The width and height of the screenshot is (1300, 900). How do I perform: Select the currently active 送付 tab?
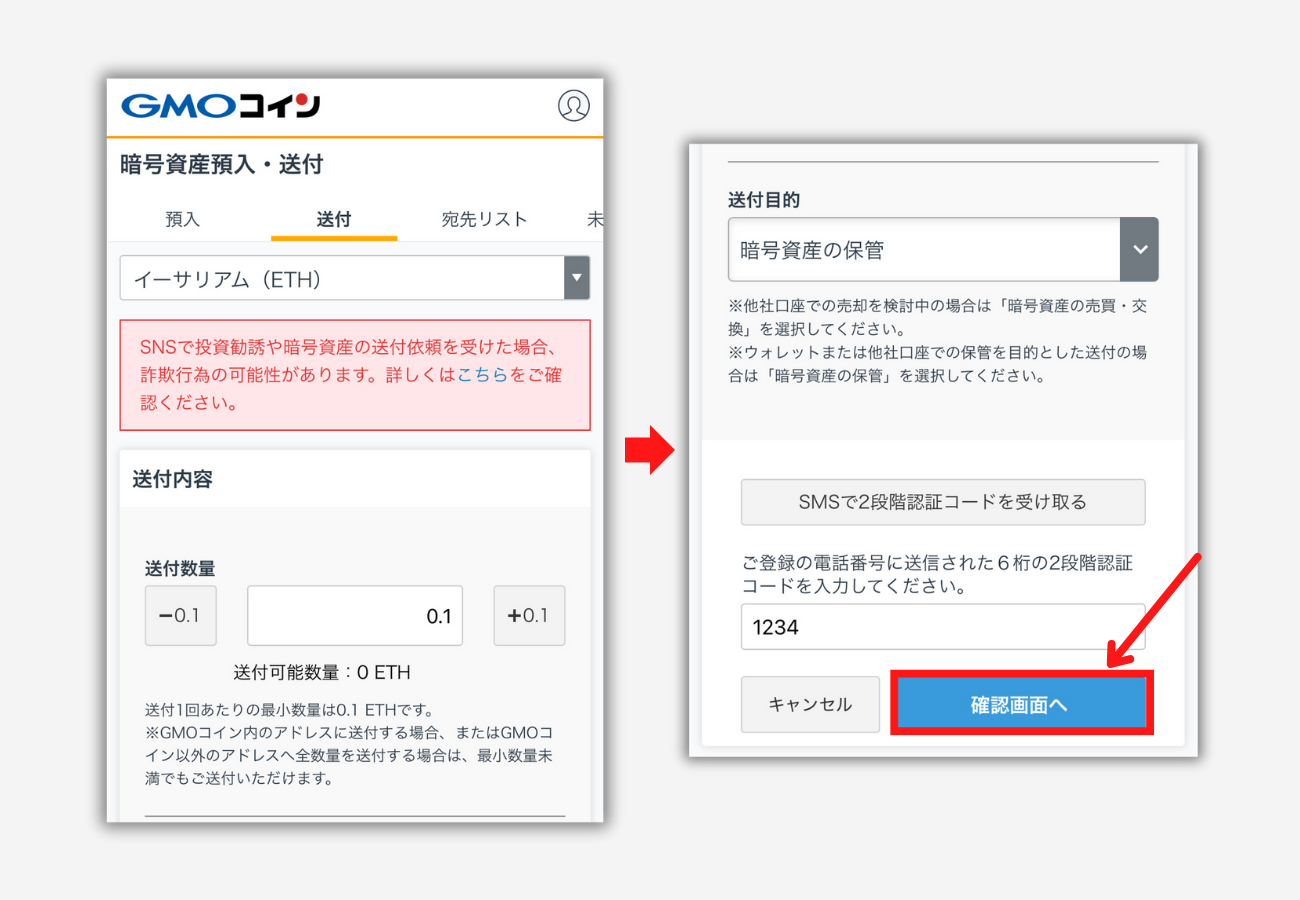point(333,219)
